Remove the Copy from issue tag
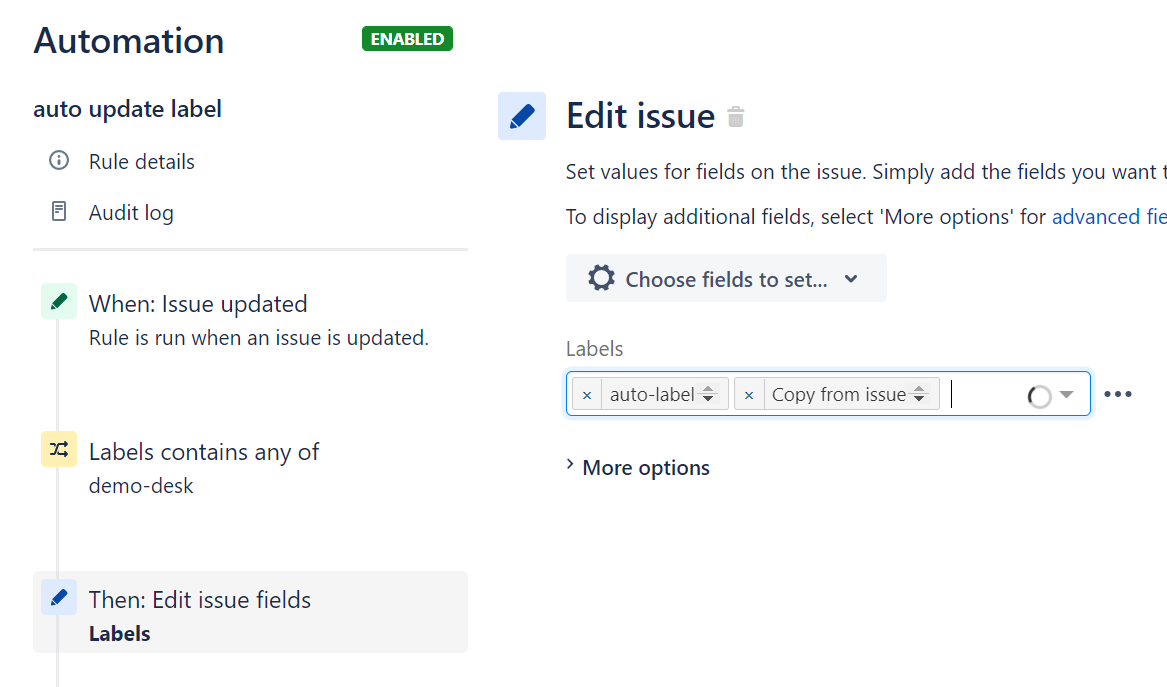 point(749,394)
